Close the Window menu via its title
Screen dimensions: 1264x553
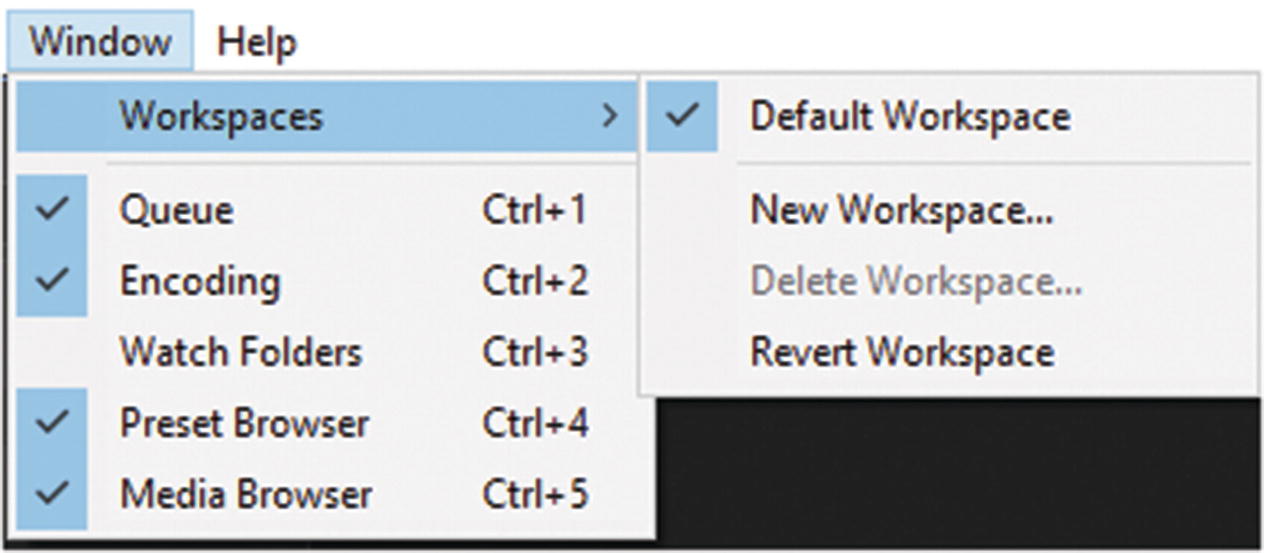pos(100,42)
